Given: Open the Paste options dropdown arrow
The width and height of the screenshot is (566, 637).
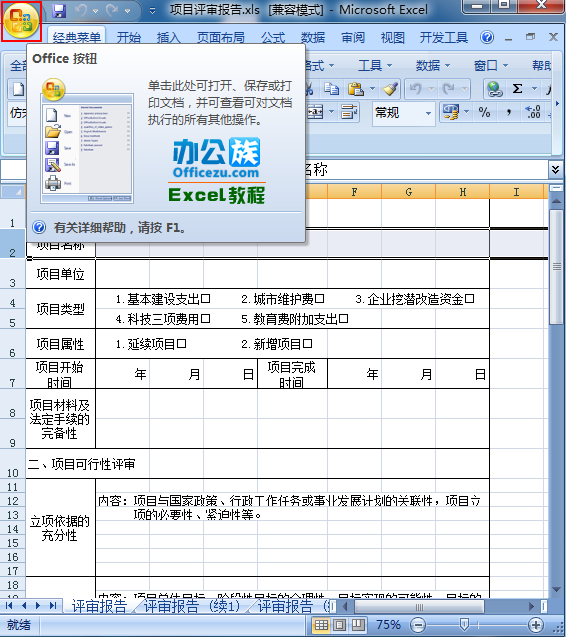Looking at the screenshot, I should point(372,89).
